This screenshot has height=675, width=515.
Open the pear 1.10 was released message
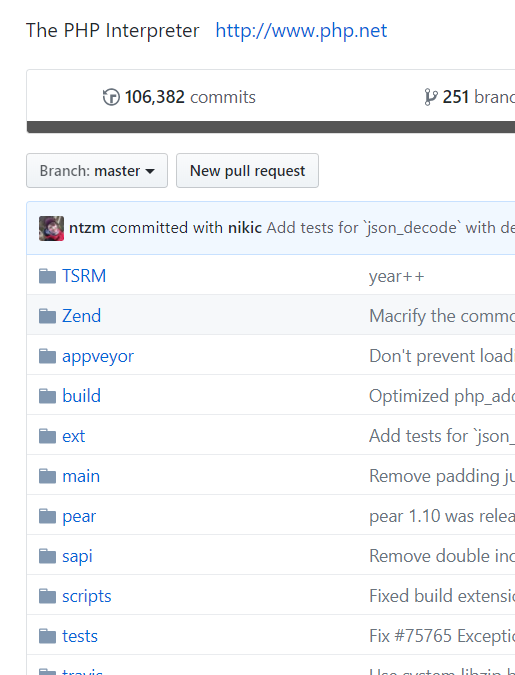click(x=442, y=516)
